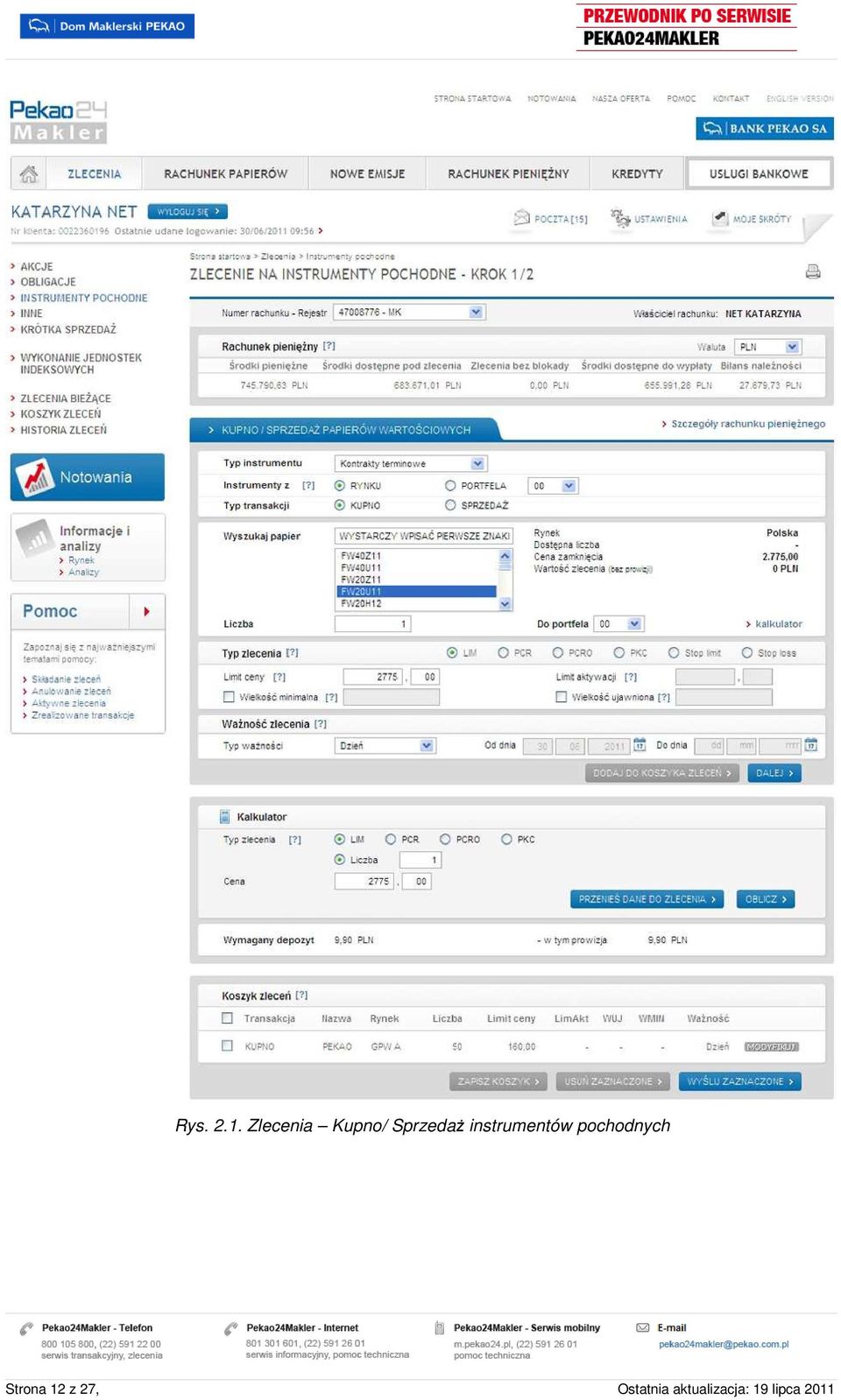Open Typ instrumentu dropdown

click(x=411, y=463)
